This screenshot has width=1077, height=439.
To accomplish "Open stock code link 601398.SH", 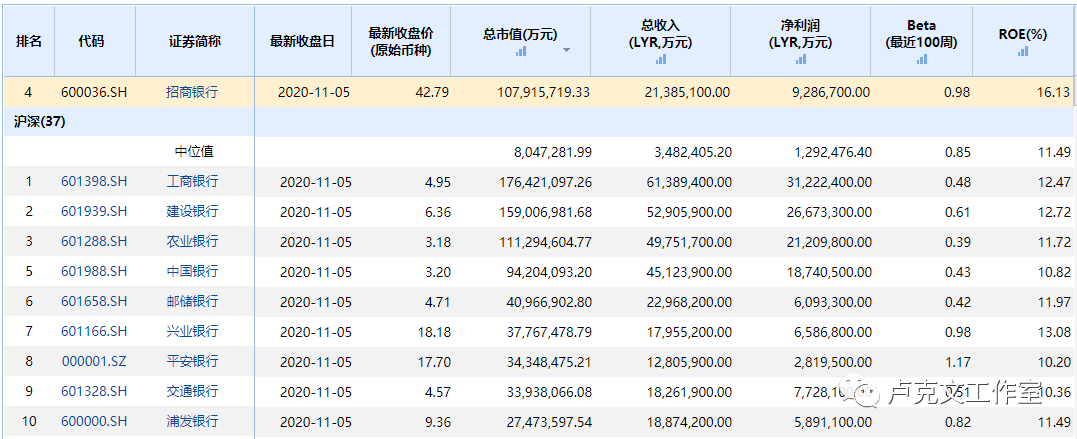I will point(94,181).
